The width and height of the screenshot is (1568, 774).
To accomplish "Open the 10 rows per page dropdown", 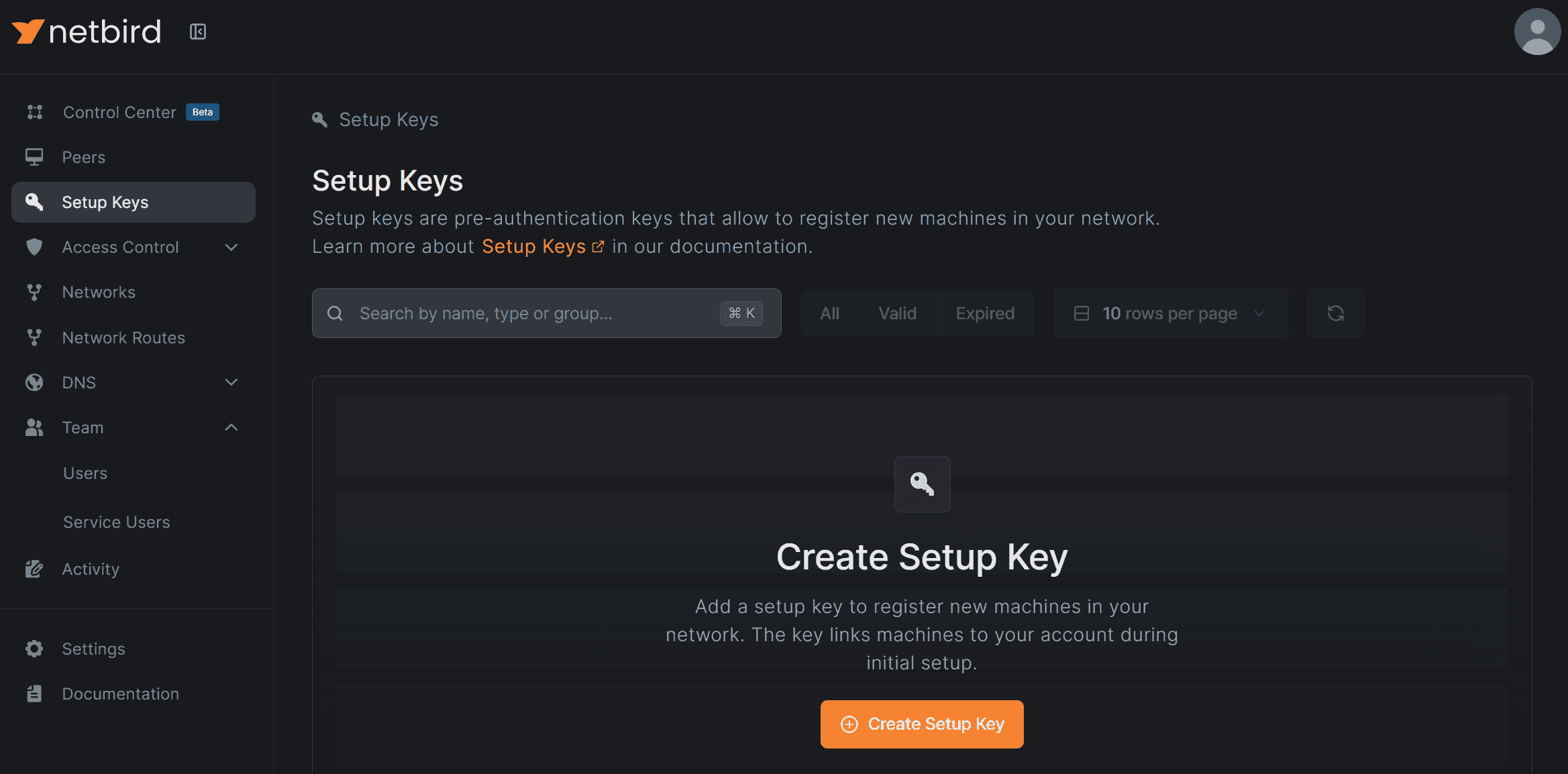I will pos(1169,313).
